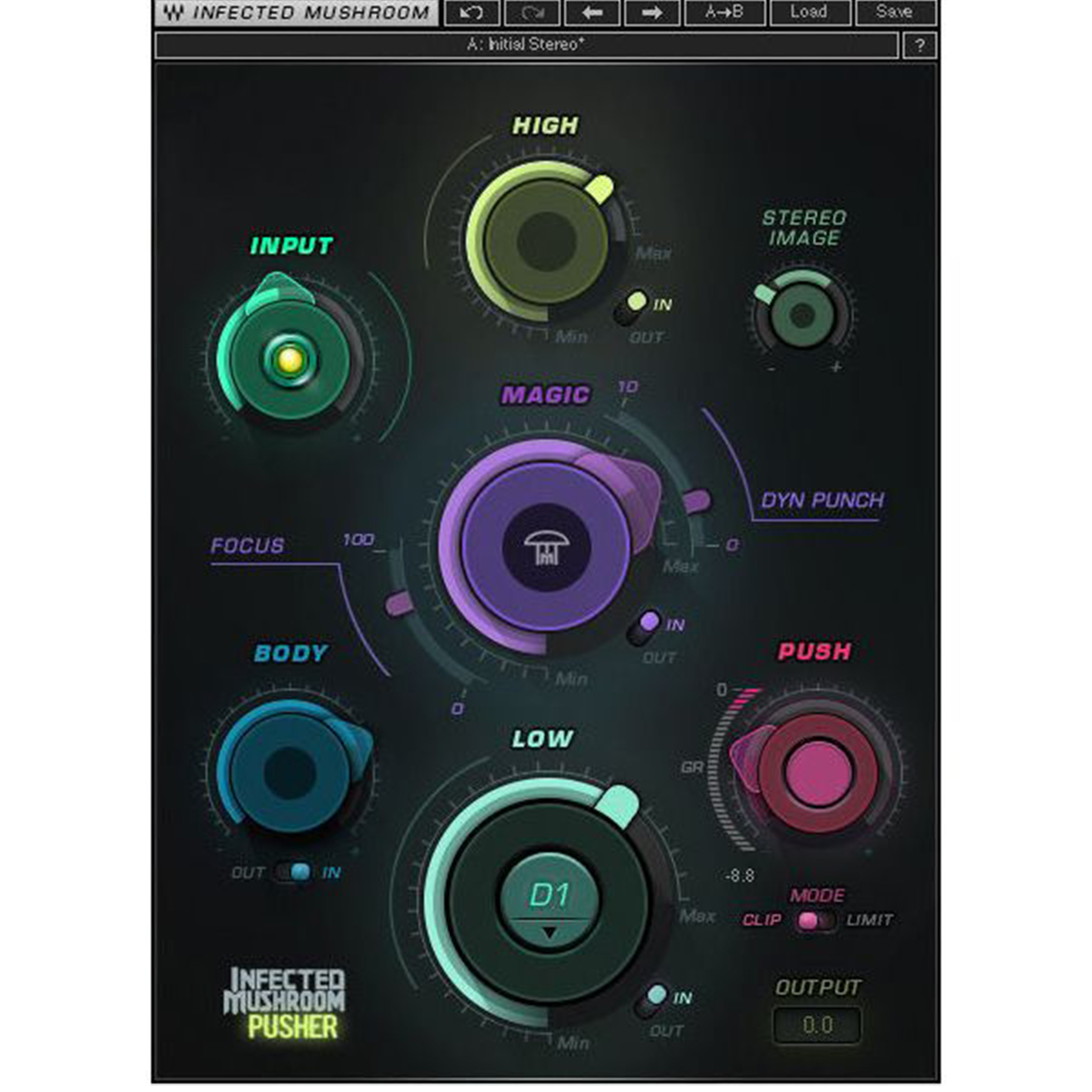The height and width of the screenshot is (1092, 1092).
Task: Click the OUTPUT value field 0.0
Action: (x=818, y=1025)
